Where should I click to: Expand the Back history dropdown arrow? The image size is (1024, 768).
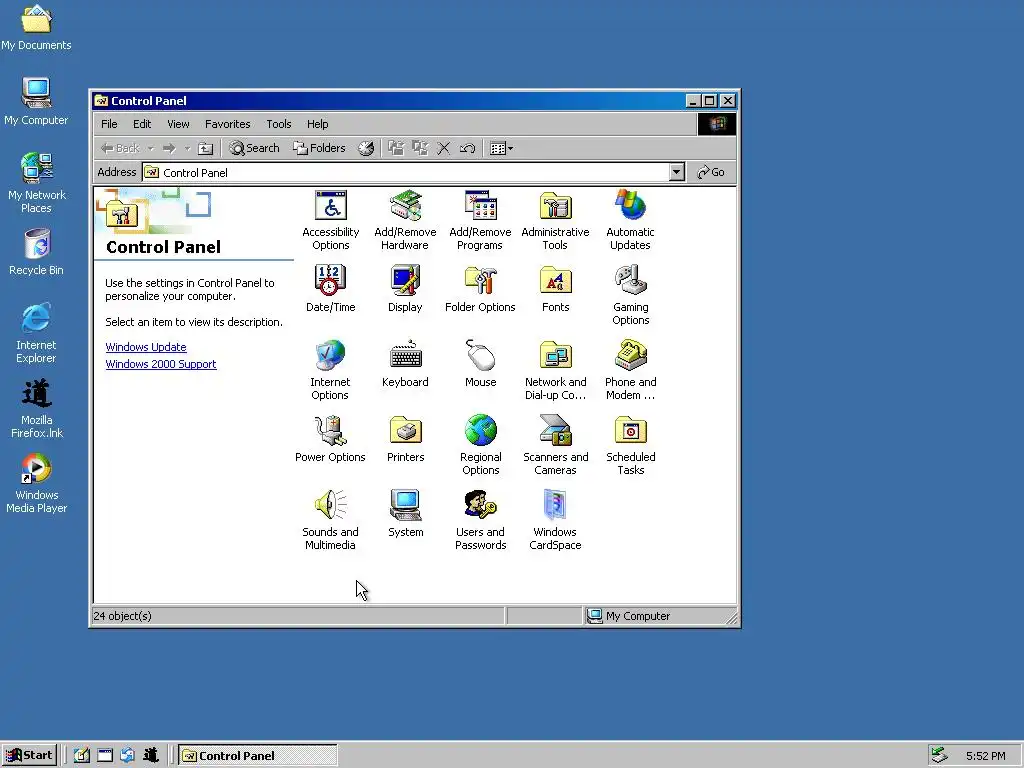click(x=150, y=148)
